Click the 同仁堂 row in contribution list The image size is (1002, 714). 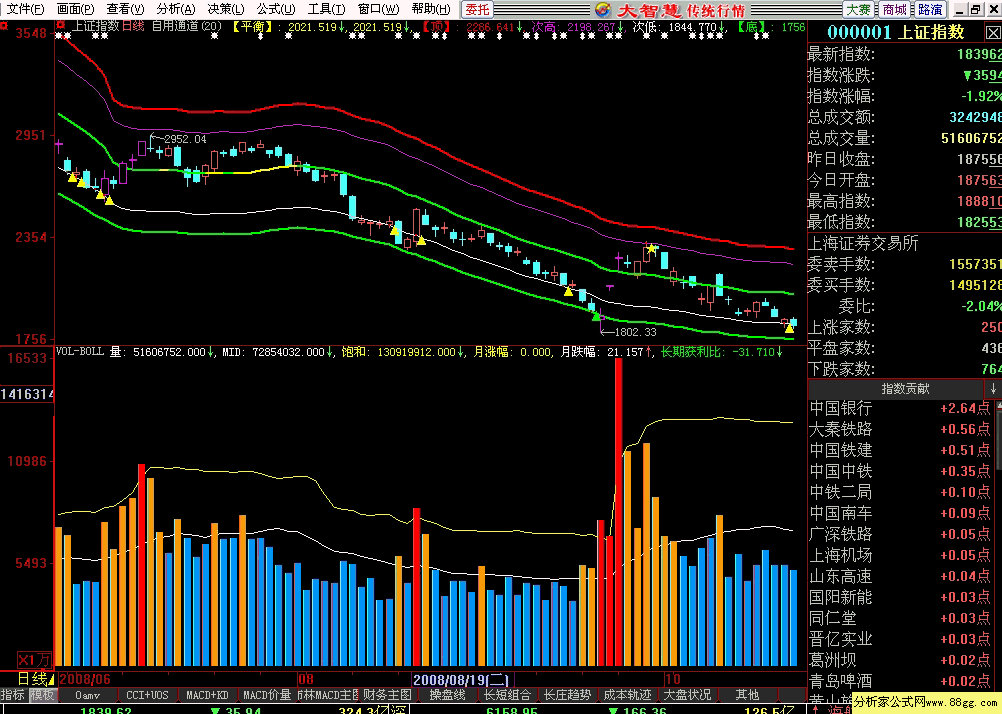click(900, 618)
